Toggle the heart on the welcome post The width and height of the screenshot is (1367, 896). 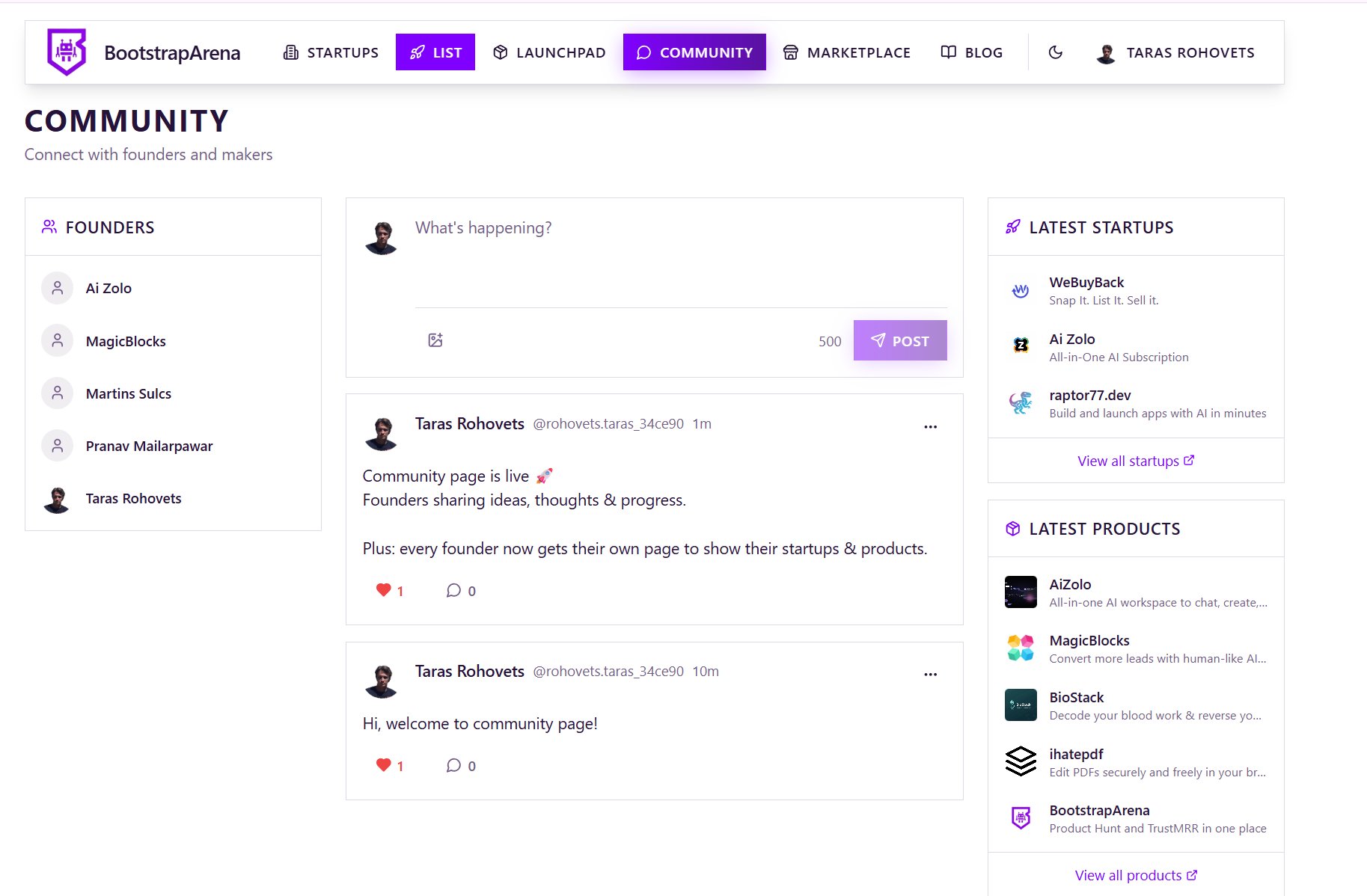384,765
